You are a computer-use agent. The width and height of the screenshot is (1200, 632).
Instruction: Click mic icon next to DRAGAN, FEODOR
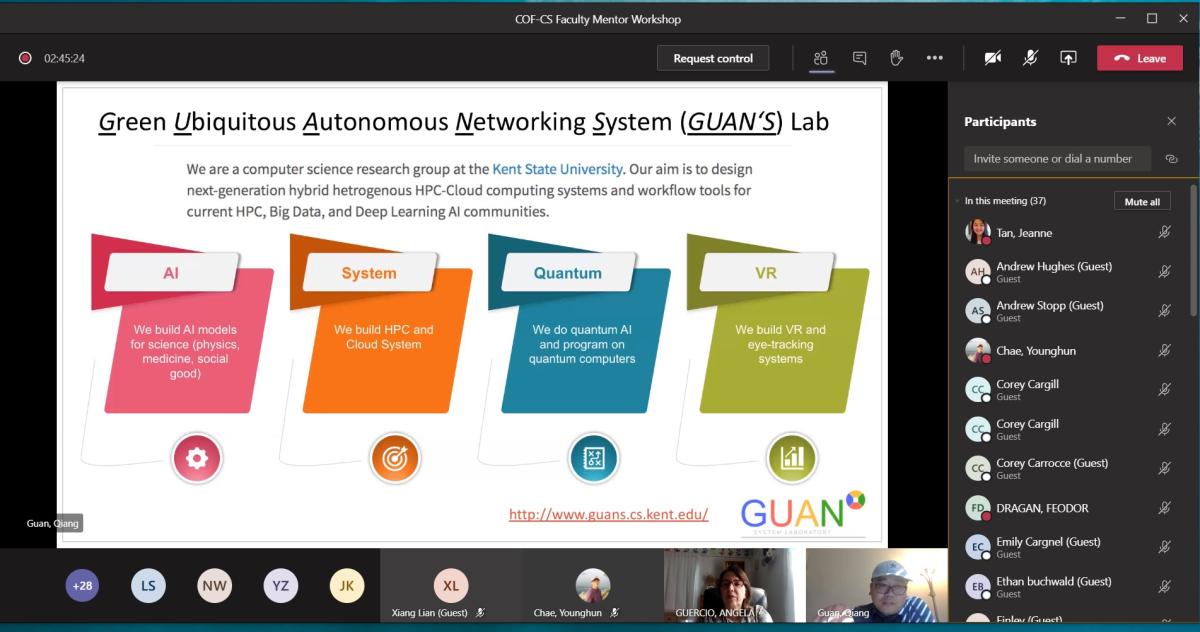[x=1164, y=508]
